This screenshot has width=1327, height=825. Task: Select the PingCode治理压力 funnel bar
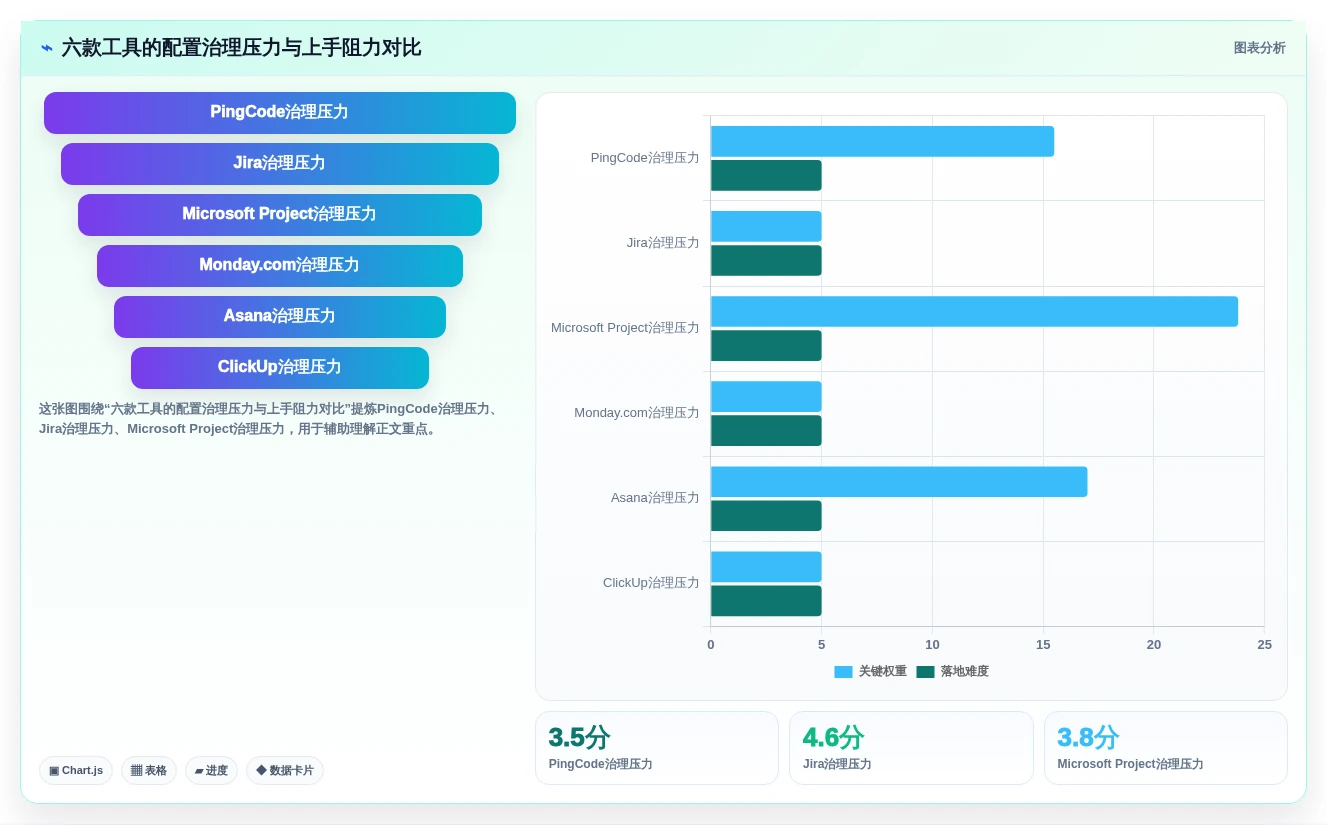click(280, 113)
